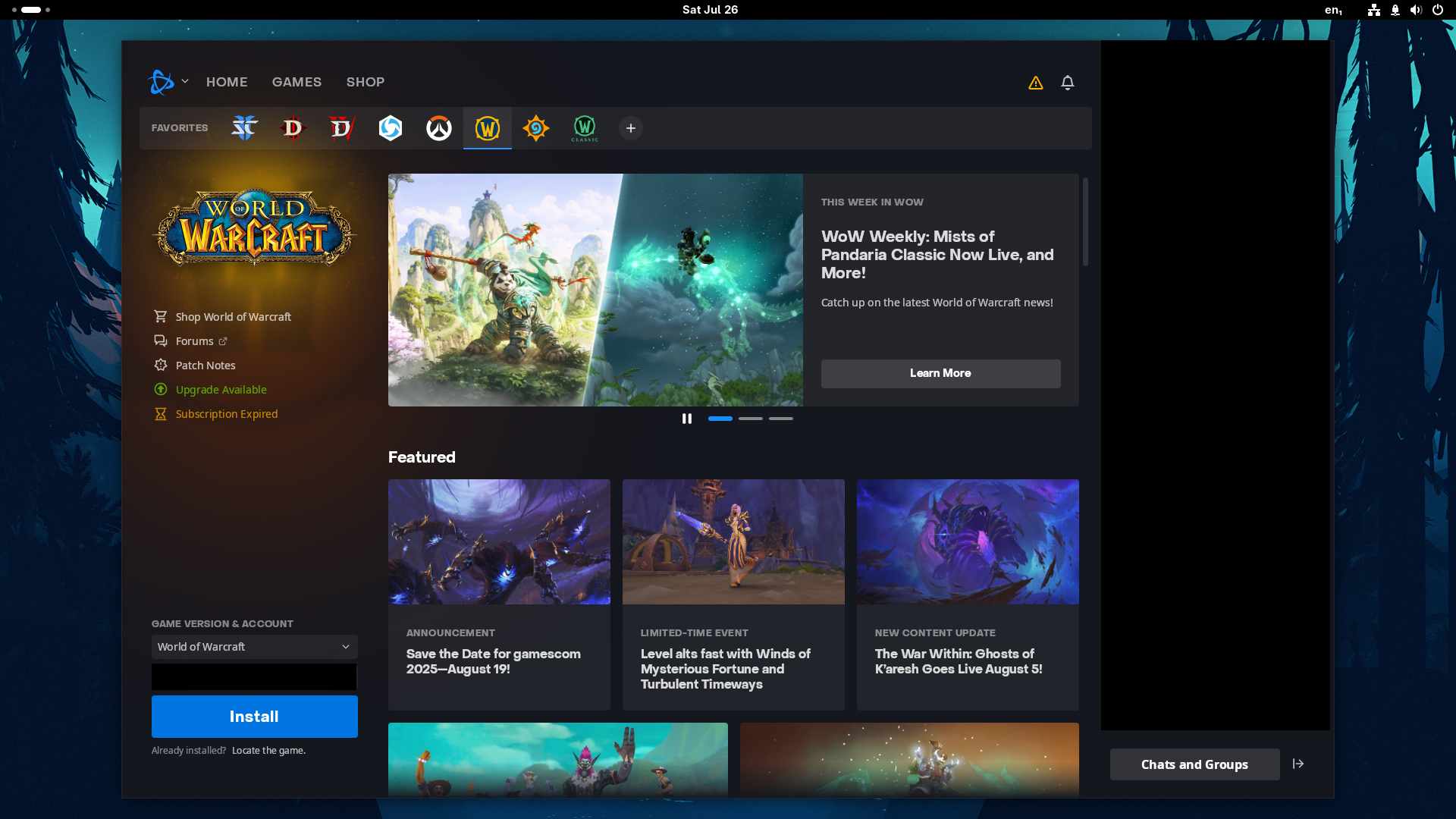Open Shop World of Warcraft link
Screen dimensions: 1456x819
coord(234,317)
